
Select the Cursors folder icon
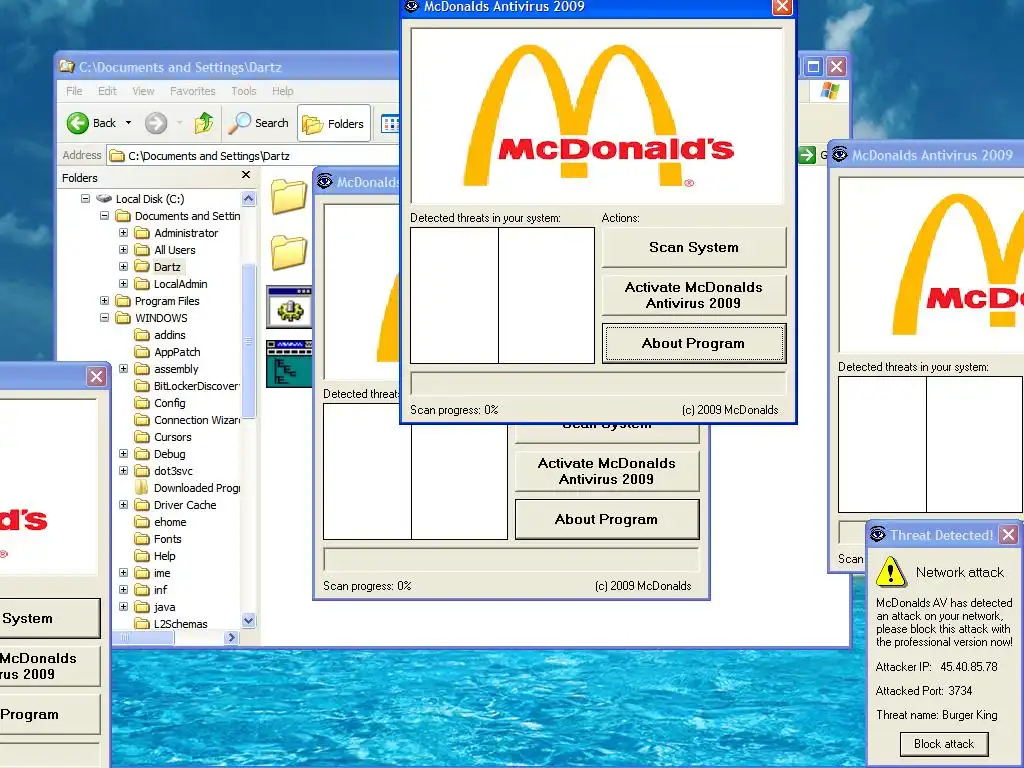pos(142,437)
